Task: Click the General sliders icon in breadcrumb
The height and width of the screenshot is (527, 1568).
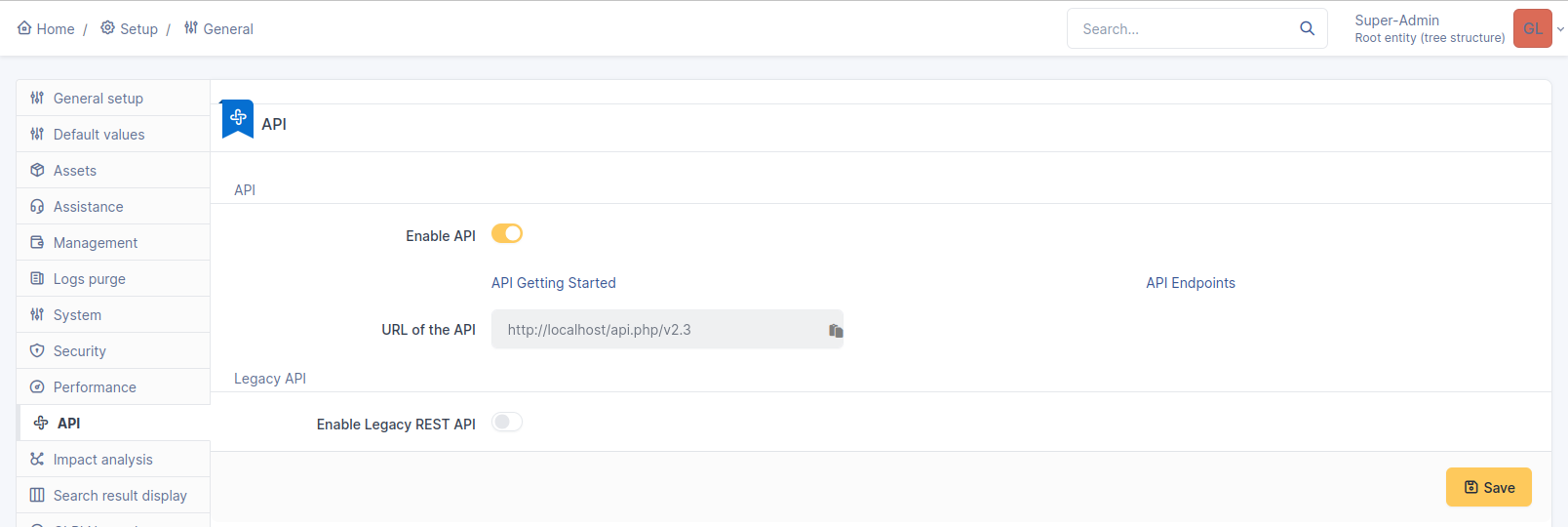Action: (191, 28)
